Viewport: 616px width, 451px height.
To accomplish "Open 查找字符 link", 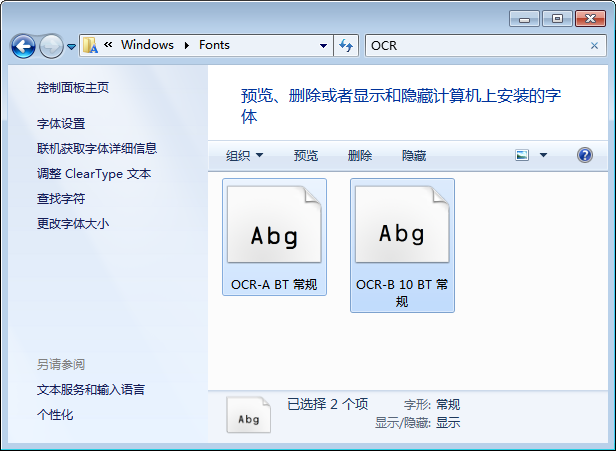I will [61, 199].
